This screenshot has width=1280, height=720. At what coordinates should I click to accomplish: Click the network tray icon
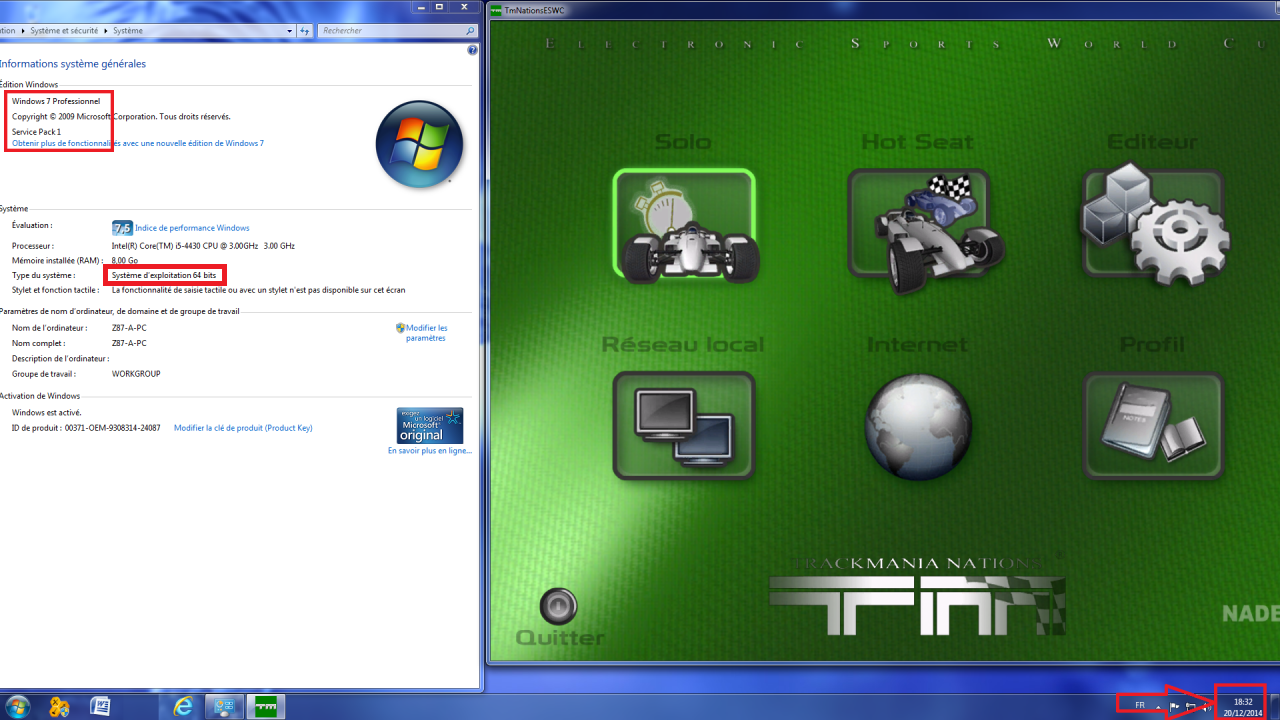(x=1190, y=706)
